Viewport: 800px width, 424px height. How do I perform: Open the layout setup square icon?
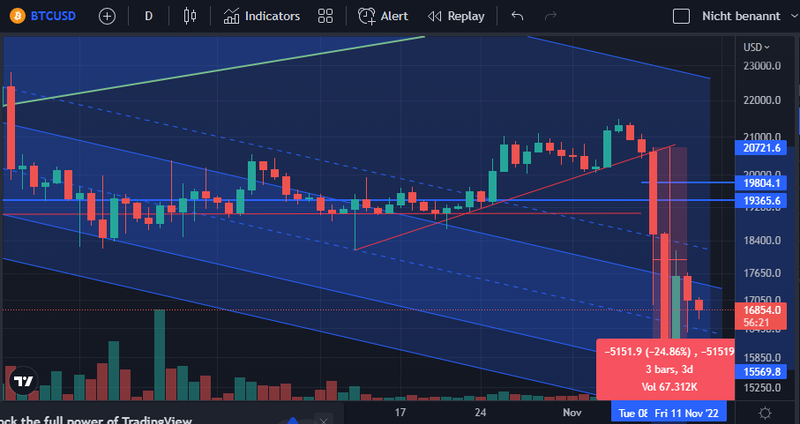(681, 16)
